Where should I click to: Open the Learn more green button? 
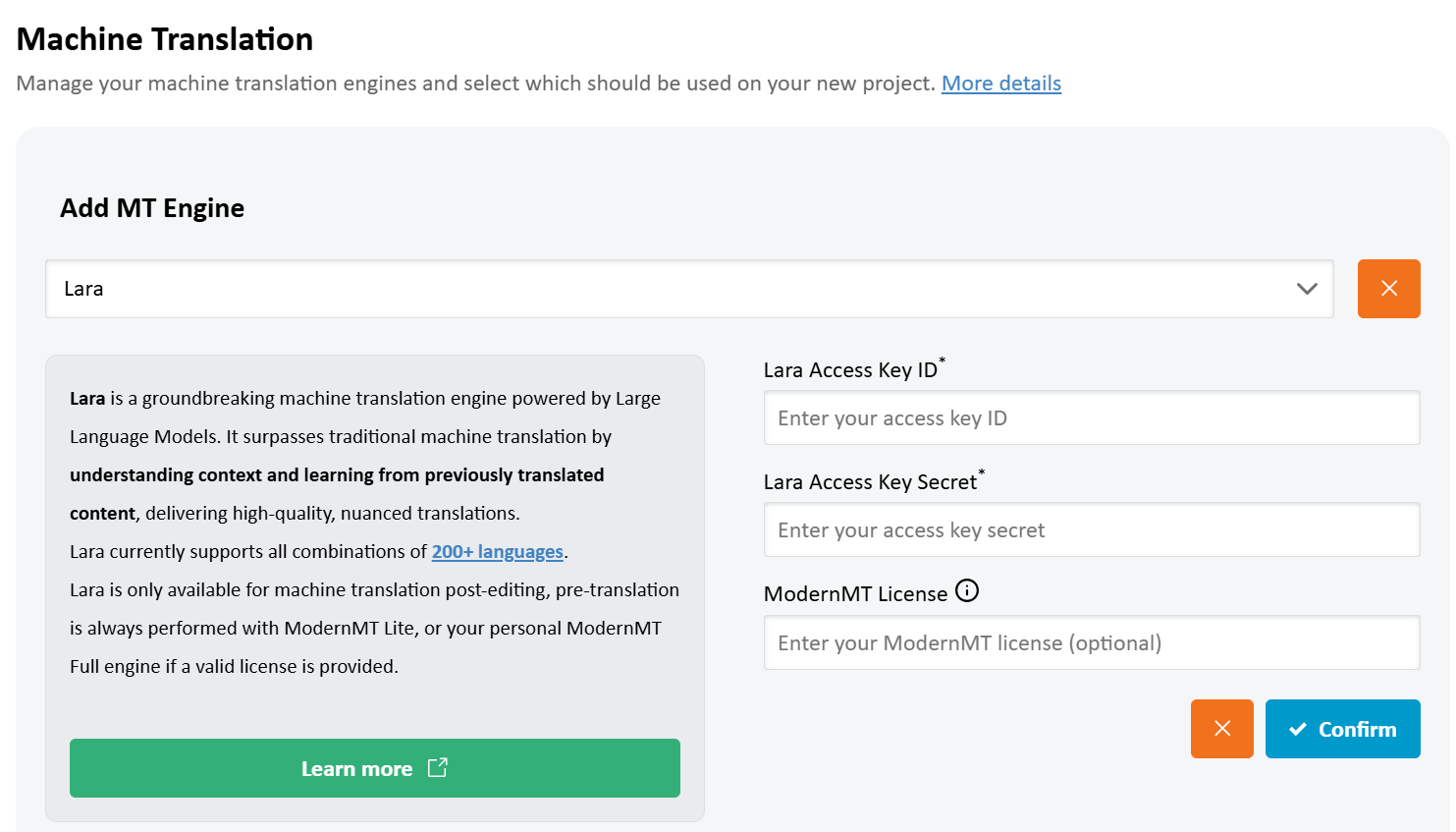[375, 768]
